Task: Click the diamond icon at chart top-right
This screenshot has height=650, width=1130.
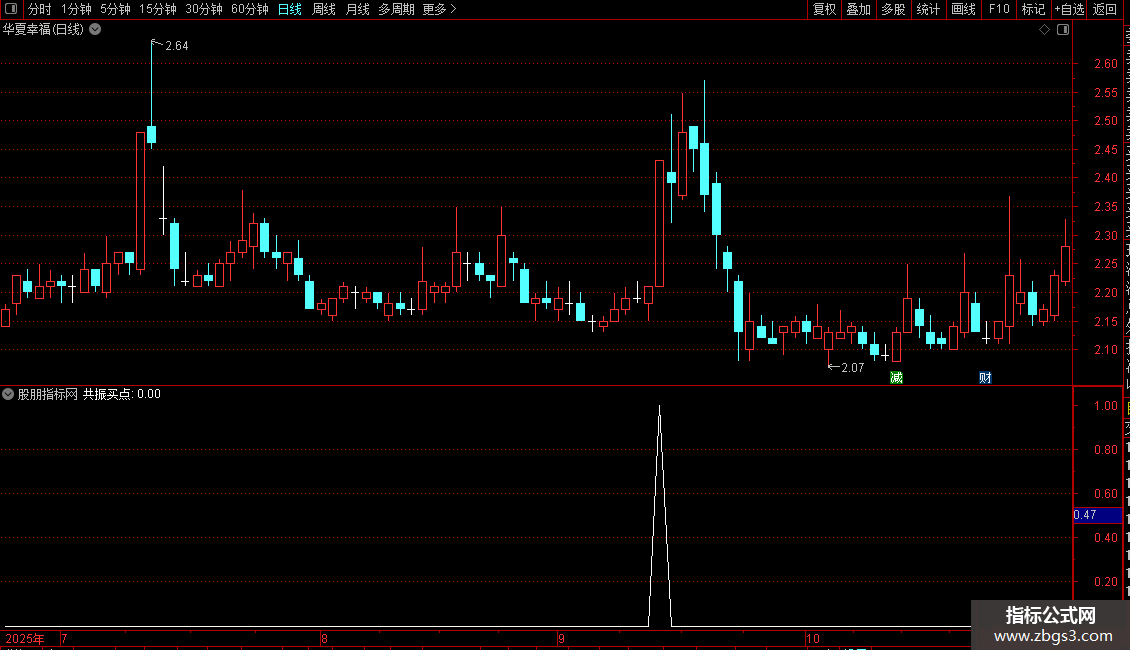Action: tap(1044, 30)
